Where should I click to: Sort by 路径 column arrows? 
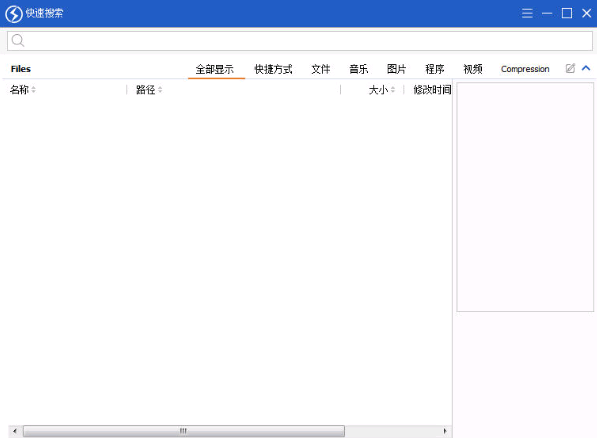160,90
